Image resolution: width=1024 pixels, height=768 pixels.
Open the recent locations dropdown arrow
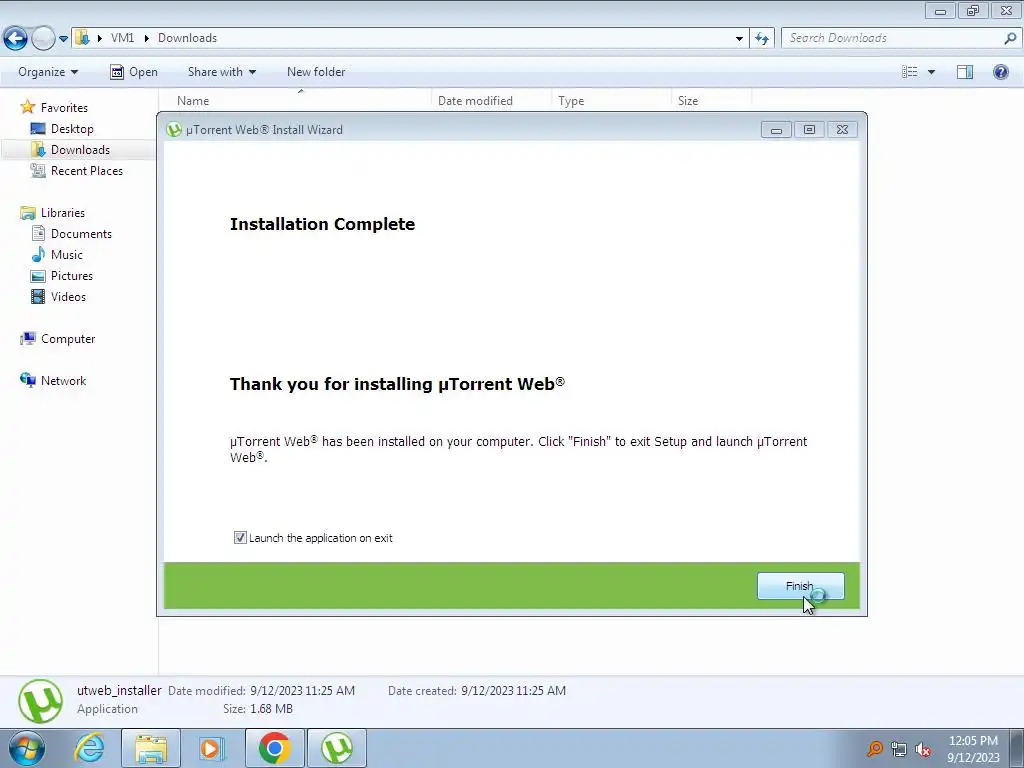(63, 39)
